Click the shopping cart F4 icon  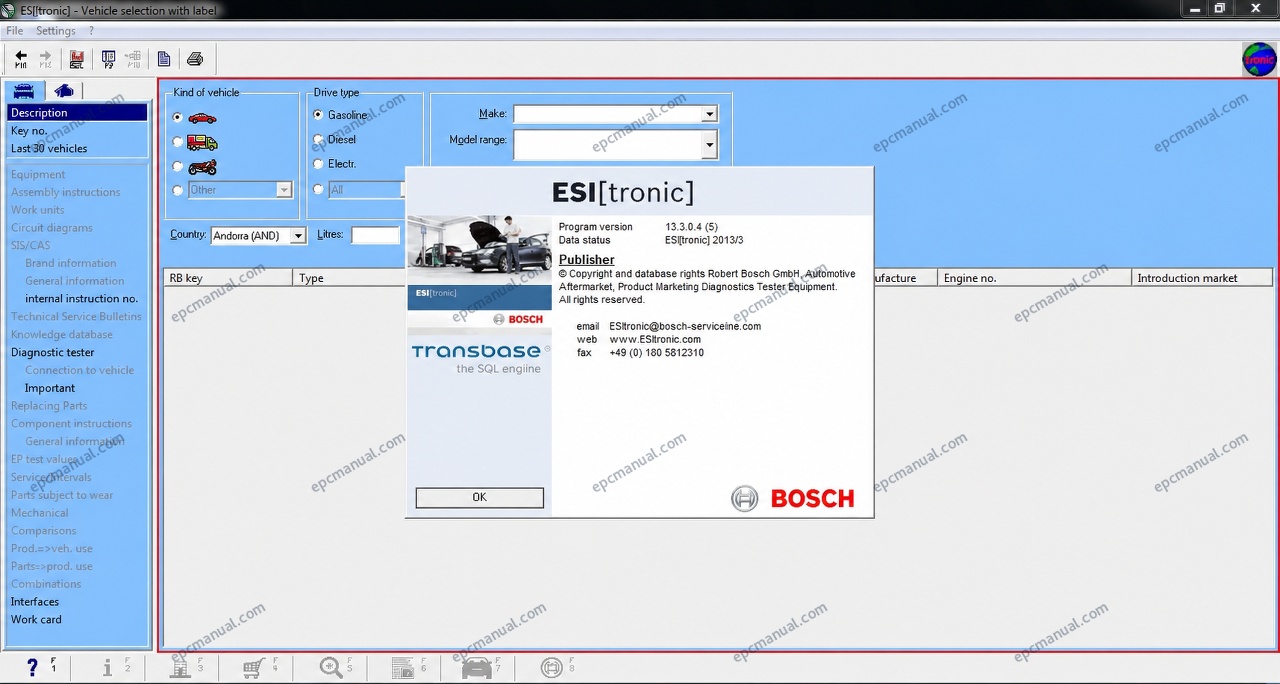(x=254, y=667)
